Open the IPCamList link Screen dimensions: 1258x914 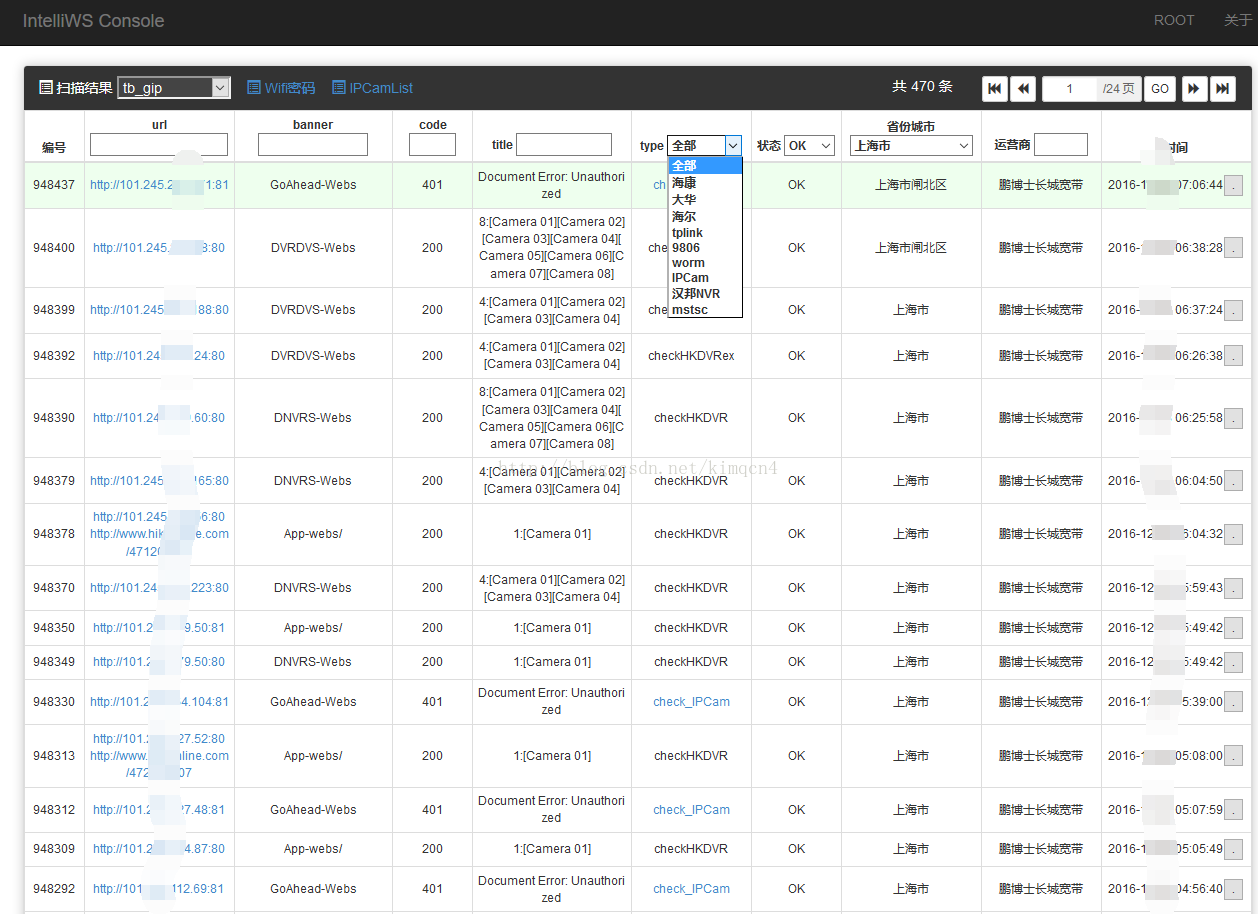pyautogui.click(x=372, y=88)
